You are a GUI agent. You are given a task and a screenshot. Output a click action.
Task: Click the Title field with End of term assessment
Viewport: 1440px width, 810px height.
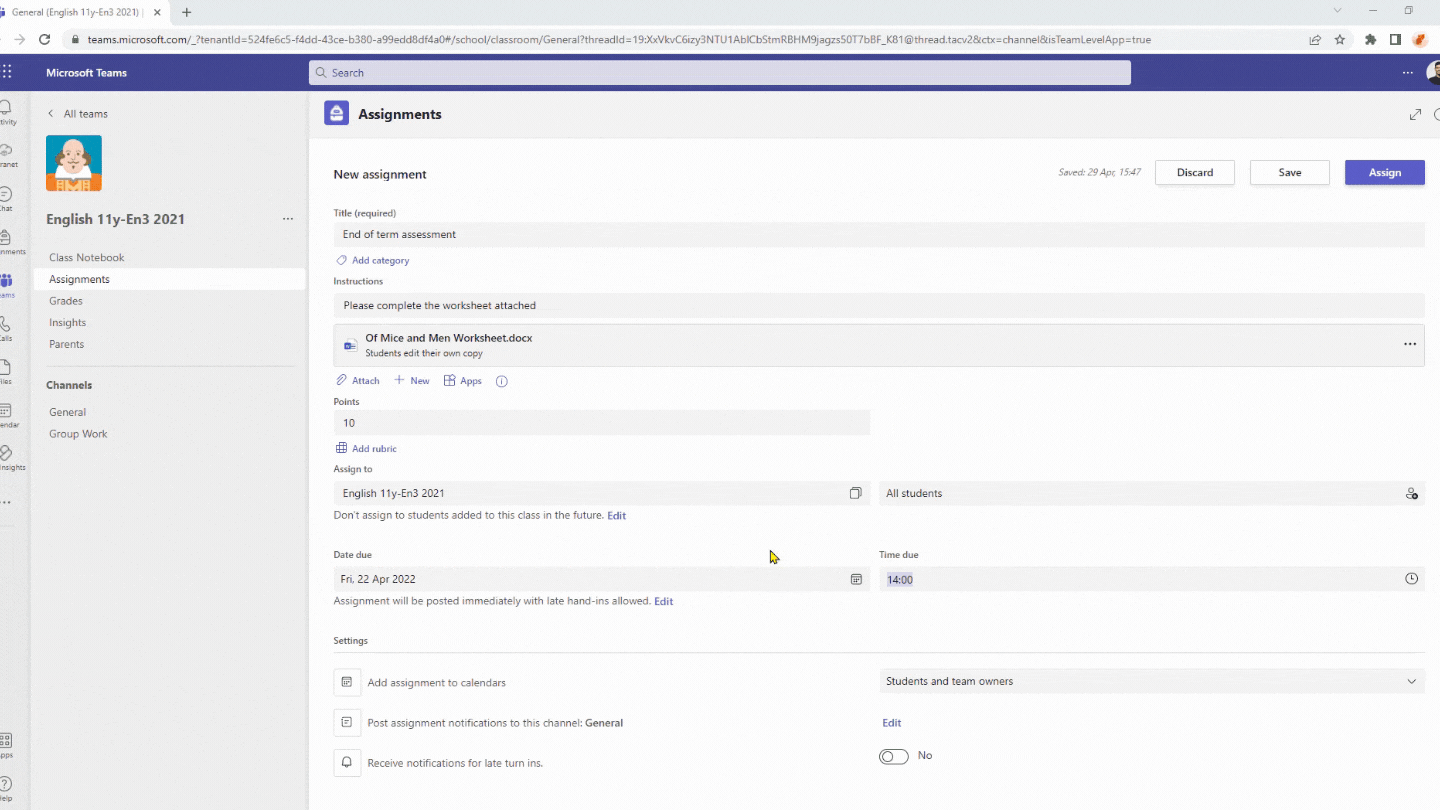(x=879, y=235)
